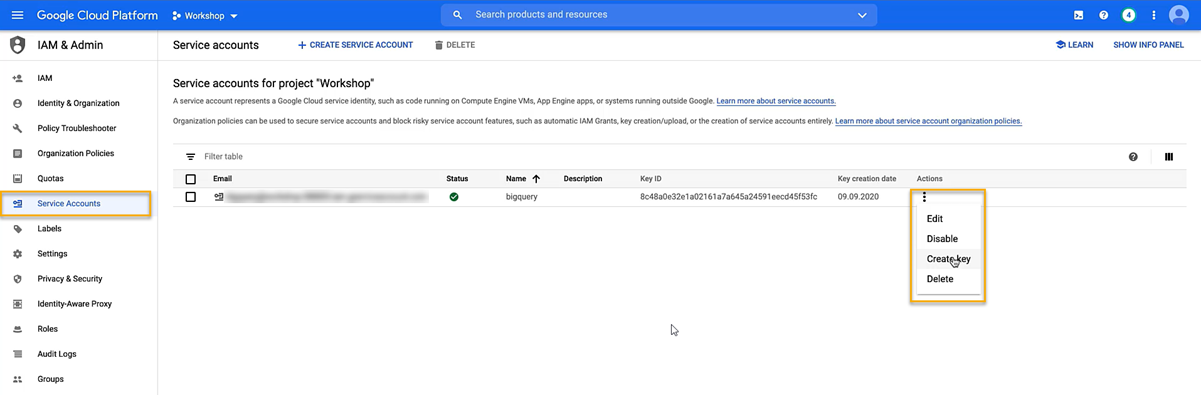The height and width of the screenshot is (395, 1201).
Task: Open Privacy & Security page
Action: coord(70,279)
